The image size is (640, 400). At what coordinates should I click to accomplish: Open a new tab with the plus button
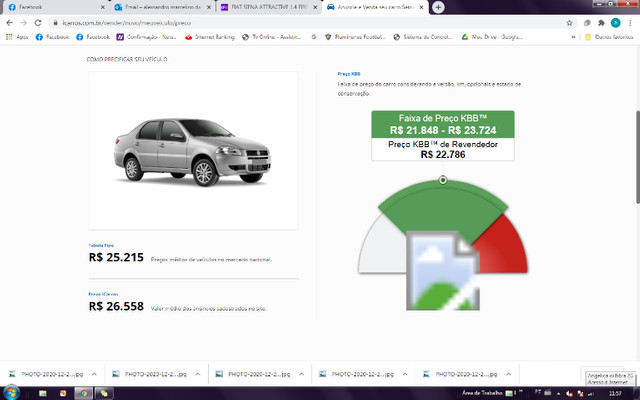(x=438, y=7)
